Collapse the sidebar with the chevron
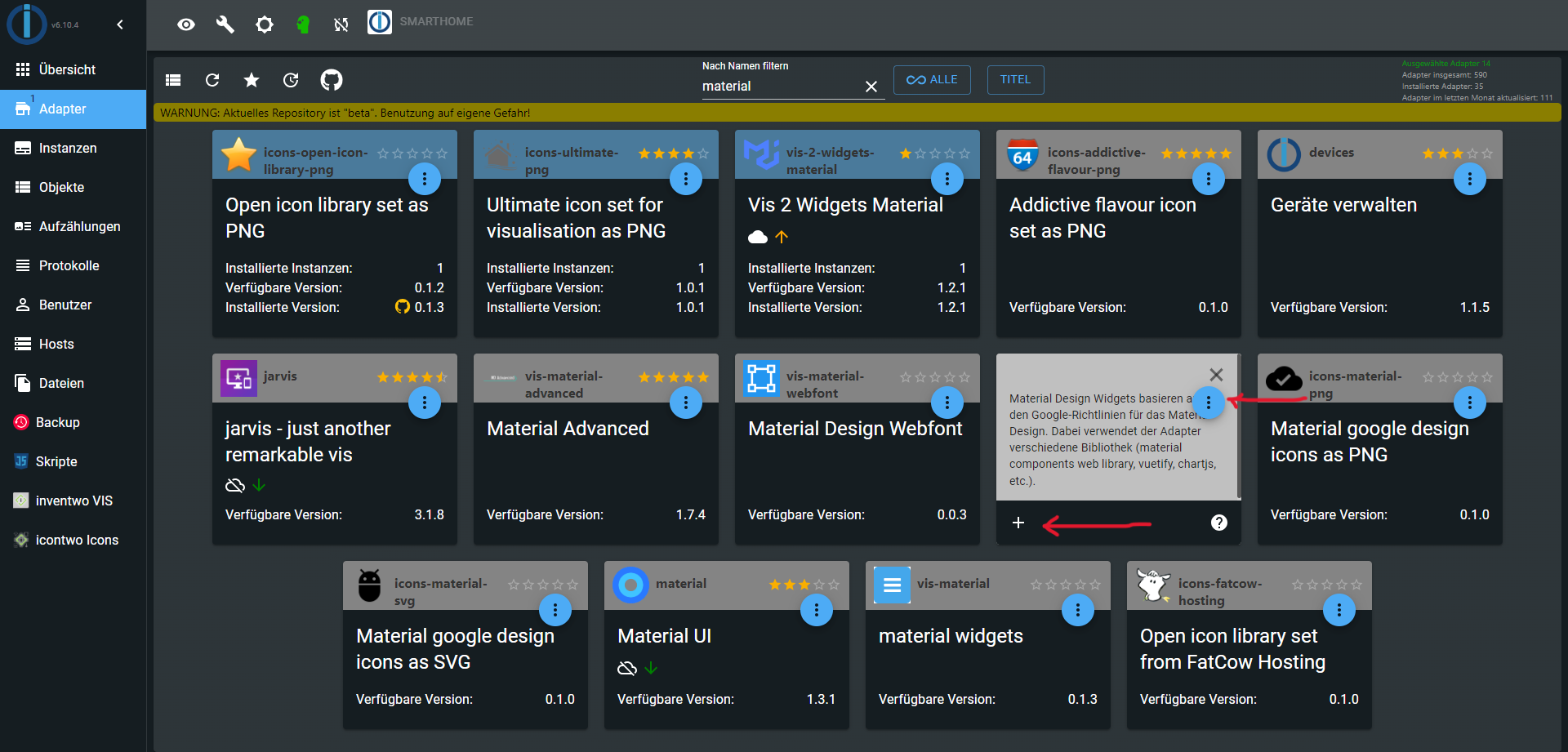 click(120, 24)
